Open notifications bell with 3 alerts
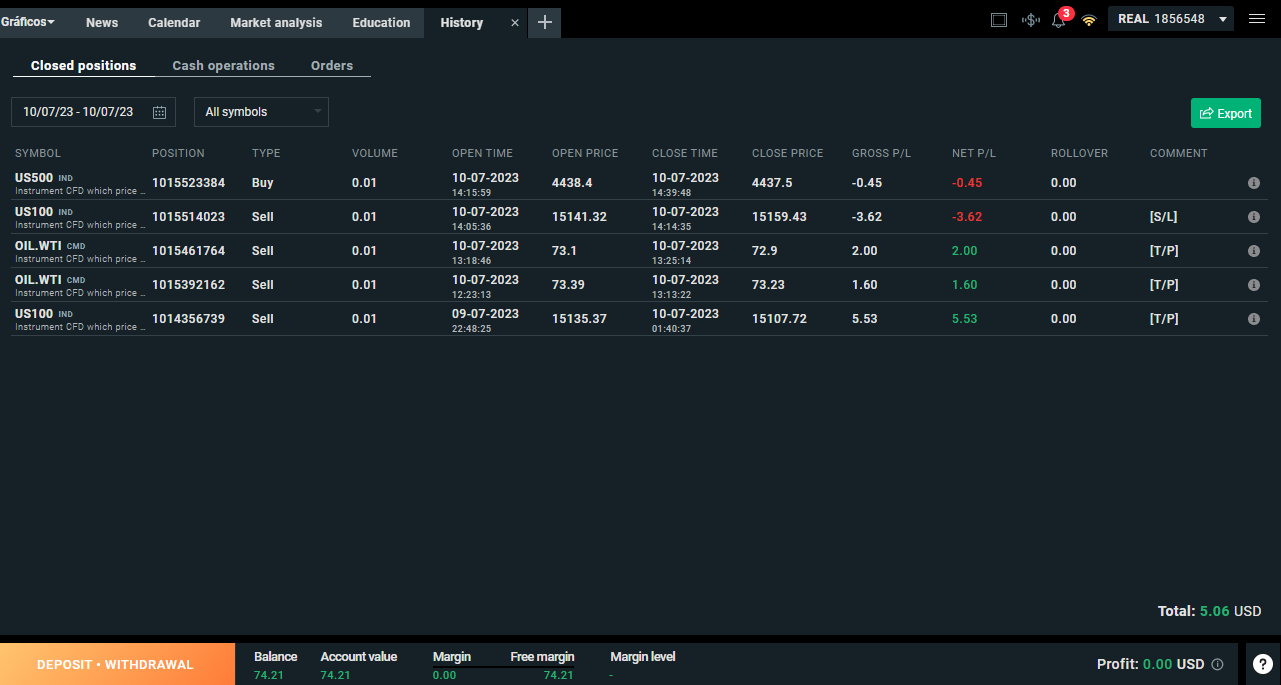 click(x=1059, y=19)
